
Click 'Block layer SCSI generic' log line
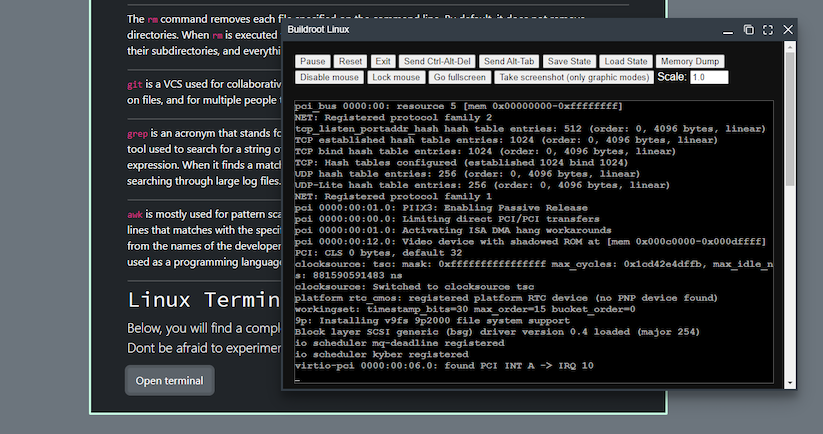(x=497, y=332)
